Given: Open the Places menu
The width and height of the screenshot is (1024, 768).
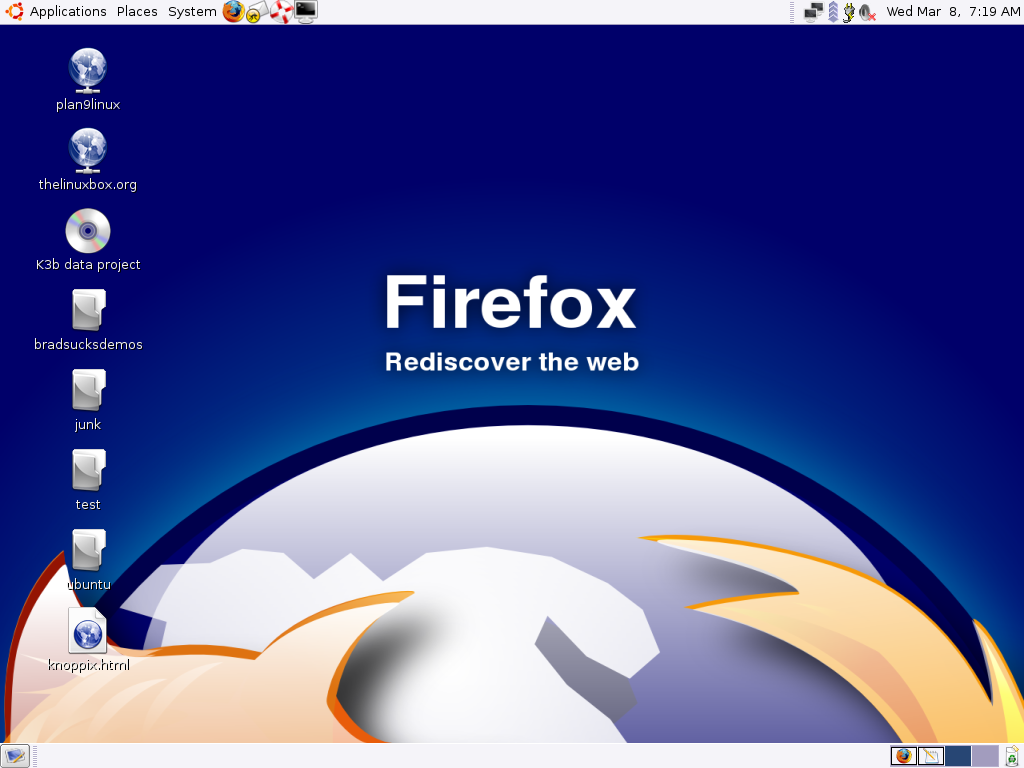Looking at the screenshot, I should (x=137, y=12).
